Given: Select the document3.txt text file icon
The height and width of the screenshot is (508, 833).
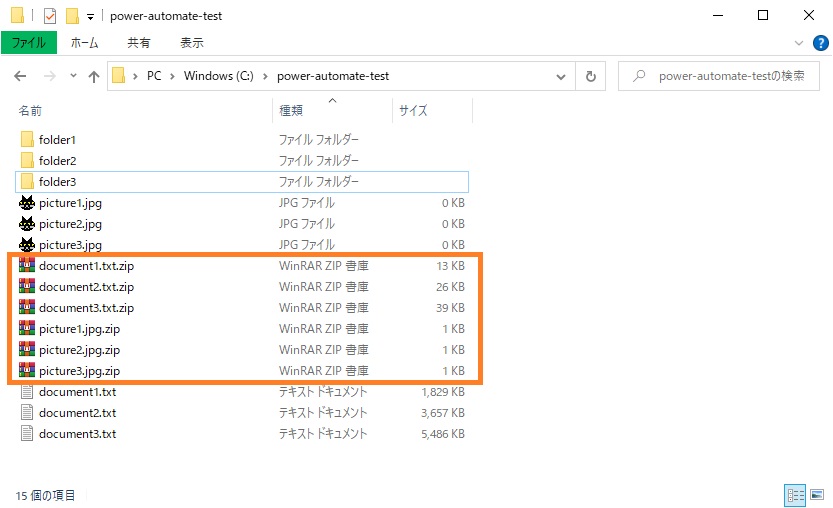Looking at the screenshot, I should click(27, 434).
